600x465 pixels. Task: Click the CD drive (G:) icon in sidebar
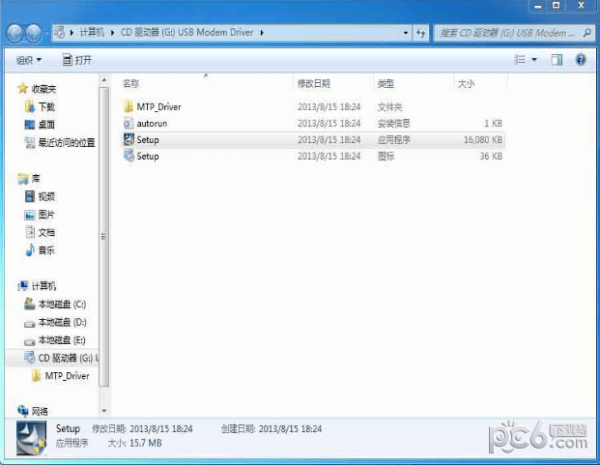tap(30, 358)
